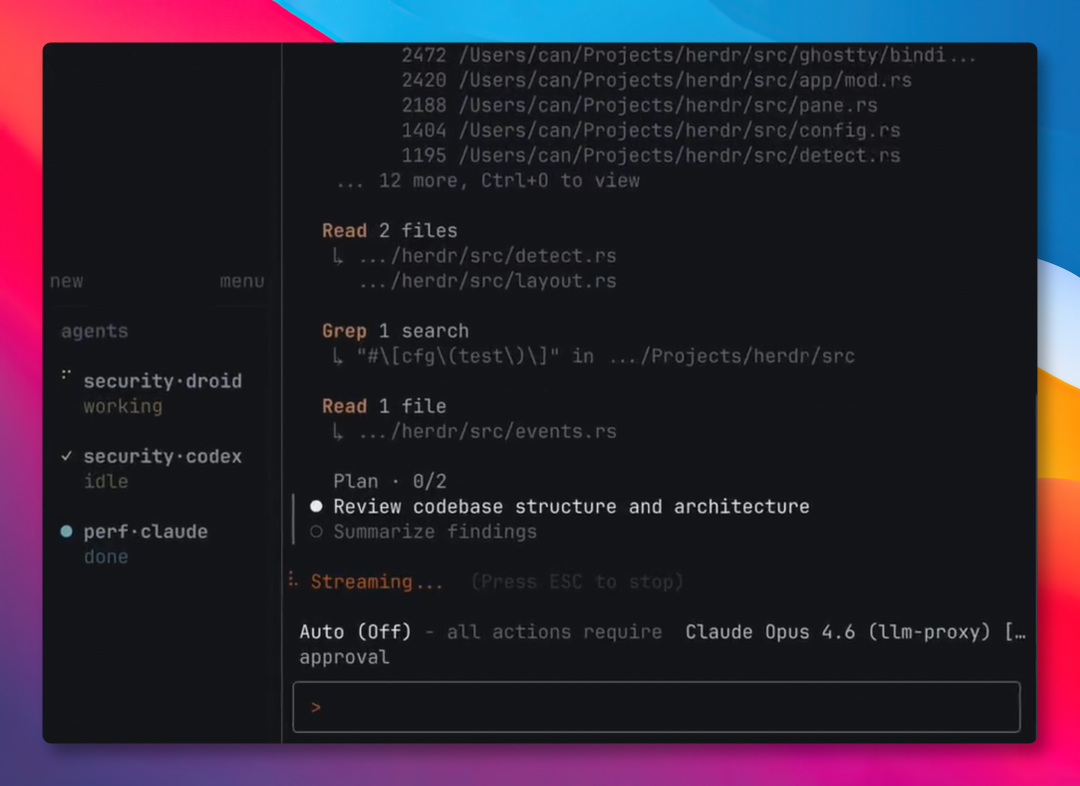Toggle the empty Summarize findings bullet
This screenshot has width=1080, height=786.
pos(316,531)
